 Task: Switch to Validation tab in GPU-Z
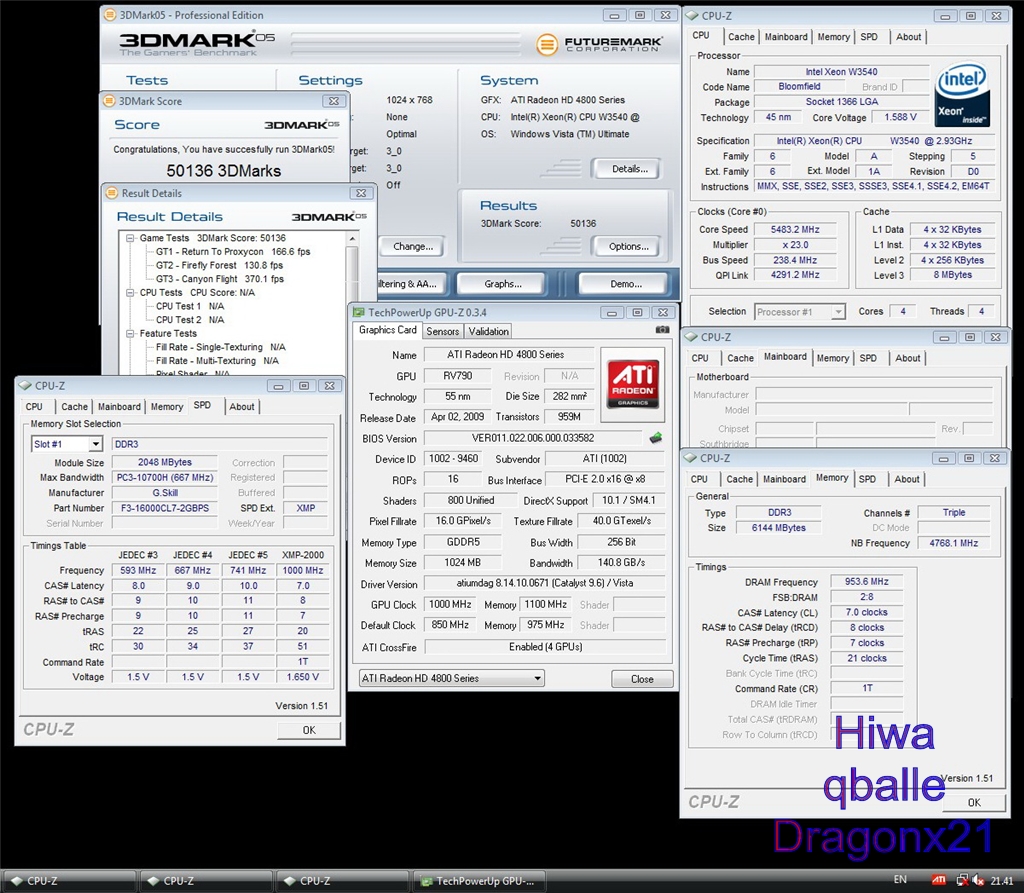point(488,331)
